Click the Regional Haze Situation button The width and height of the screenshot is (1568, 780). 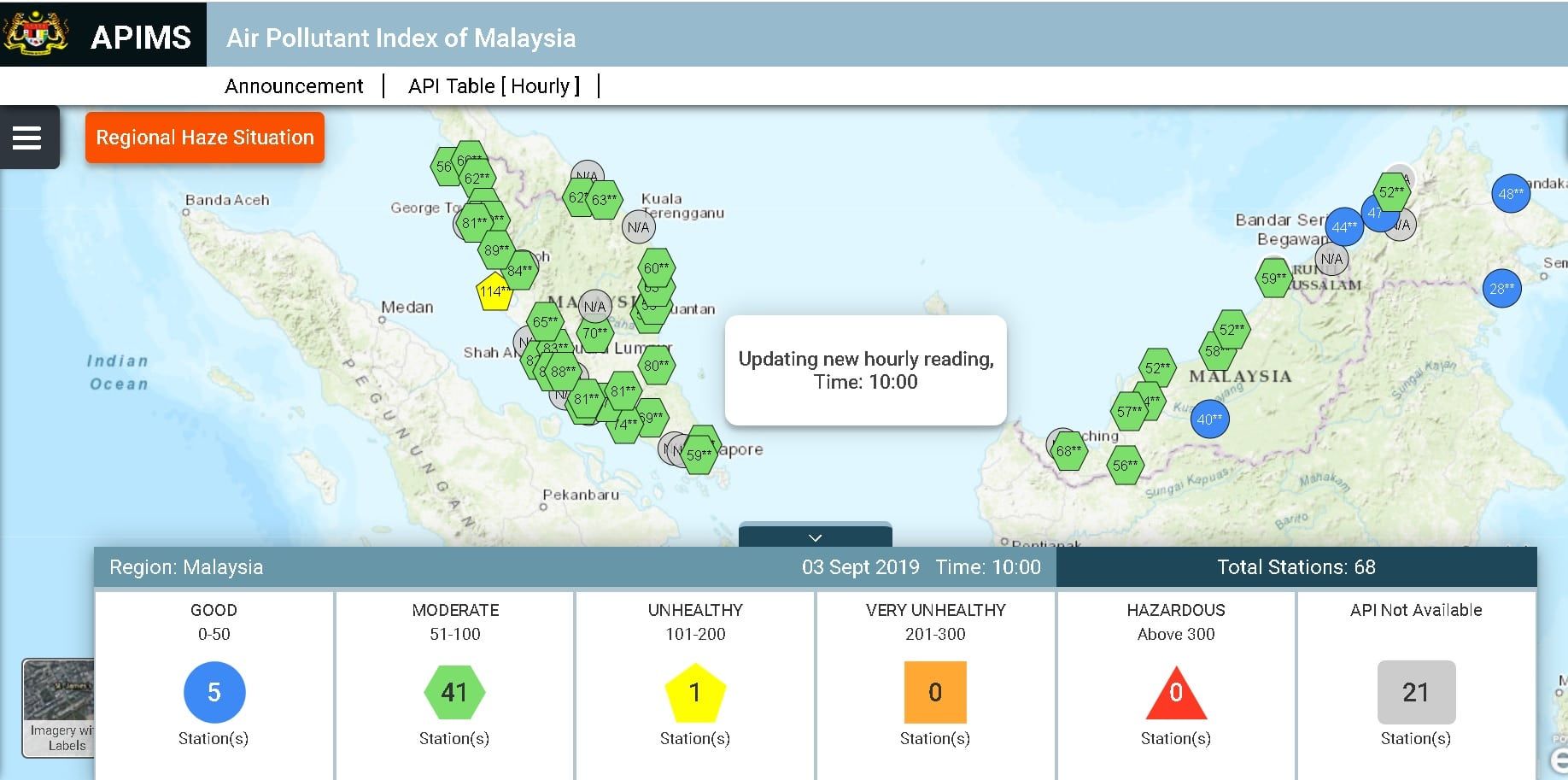pos(205,138)
